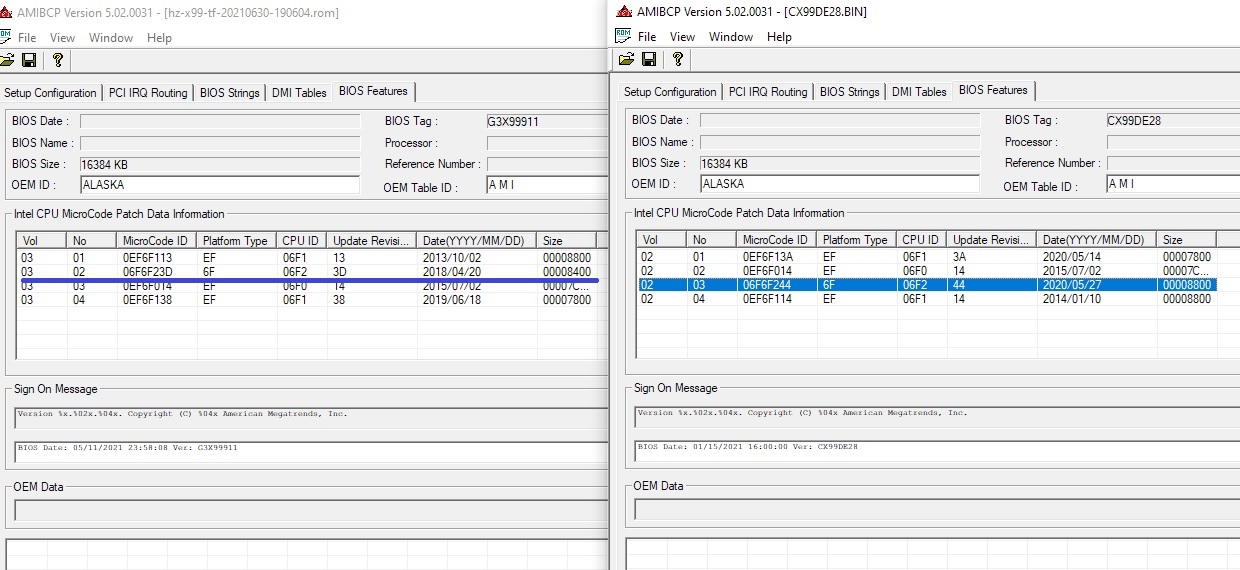Open View menu in left window
1240x570 pixels.
click(x=62, y=38)
